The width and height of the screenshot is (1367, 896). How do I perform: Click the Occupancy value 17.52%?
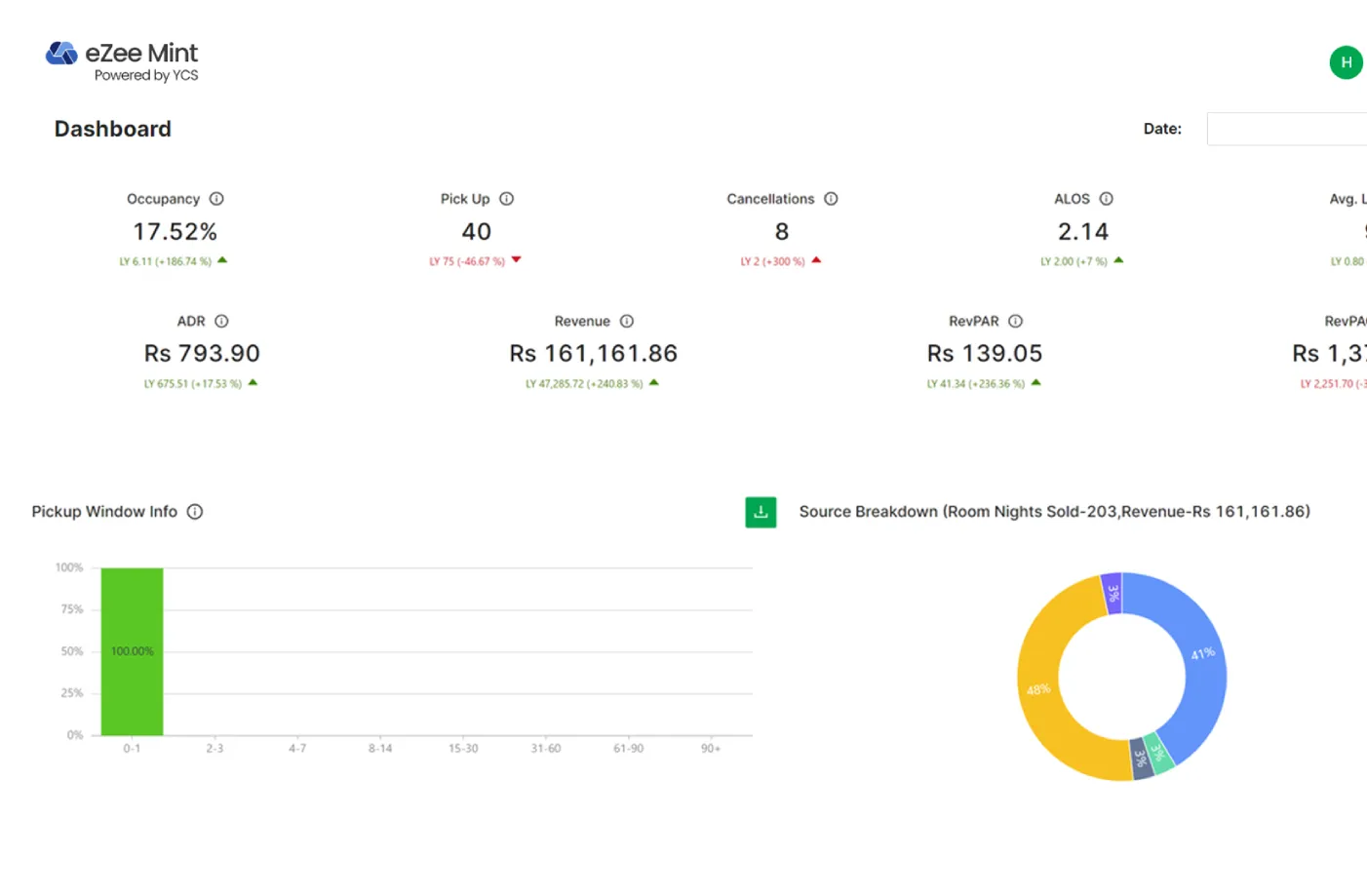(x=175, y=232)
